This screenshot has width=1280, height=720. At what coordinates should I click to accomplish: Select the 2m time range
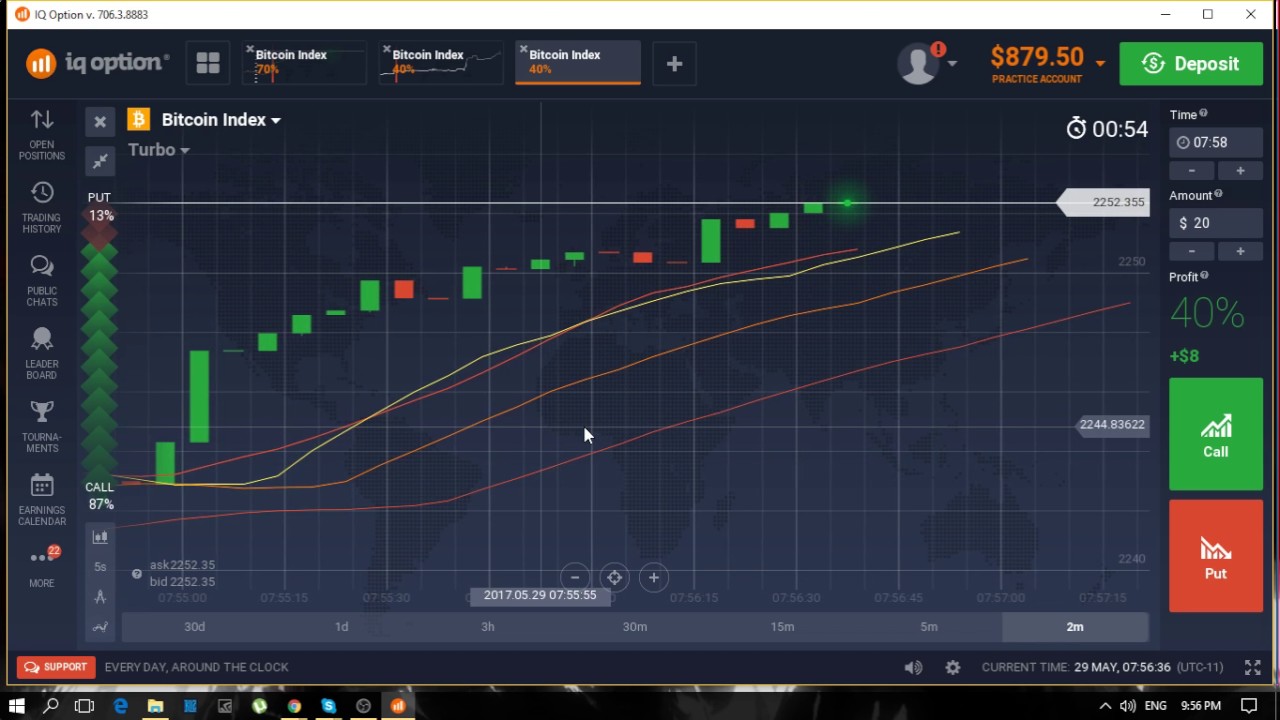[x=1075, y=627]
